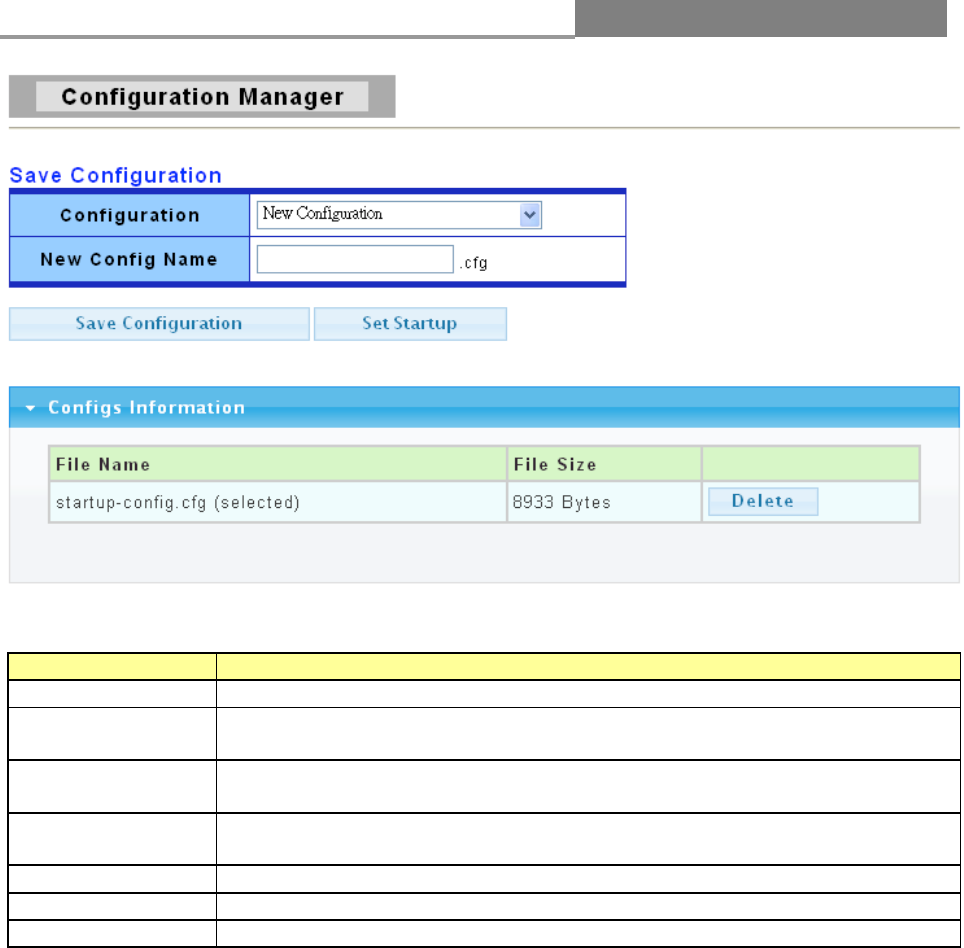Select the startup-config.cfg (selected) entry
The width and height of the screenshot is (964, 948).
[x=178, y=502]
